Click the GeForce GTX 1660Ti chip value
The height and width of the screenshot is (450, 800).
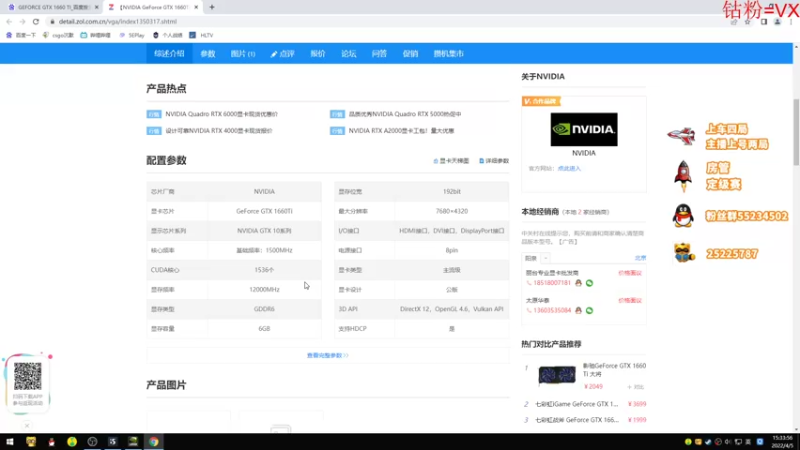tap(264, 211)
